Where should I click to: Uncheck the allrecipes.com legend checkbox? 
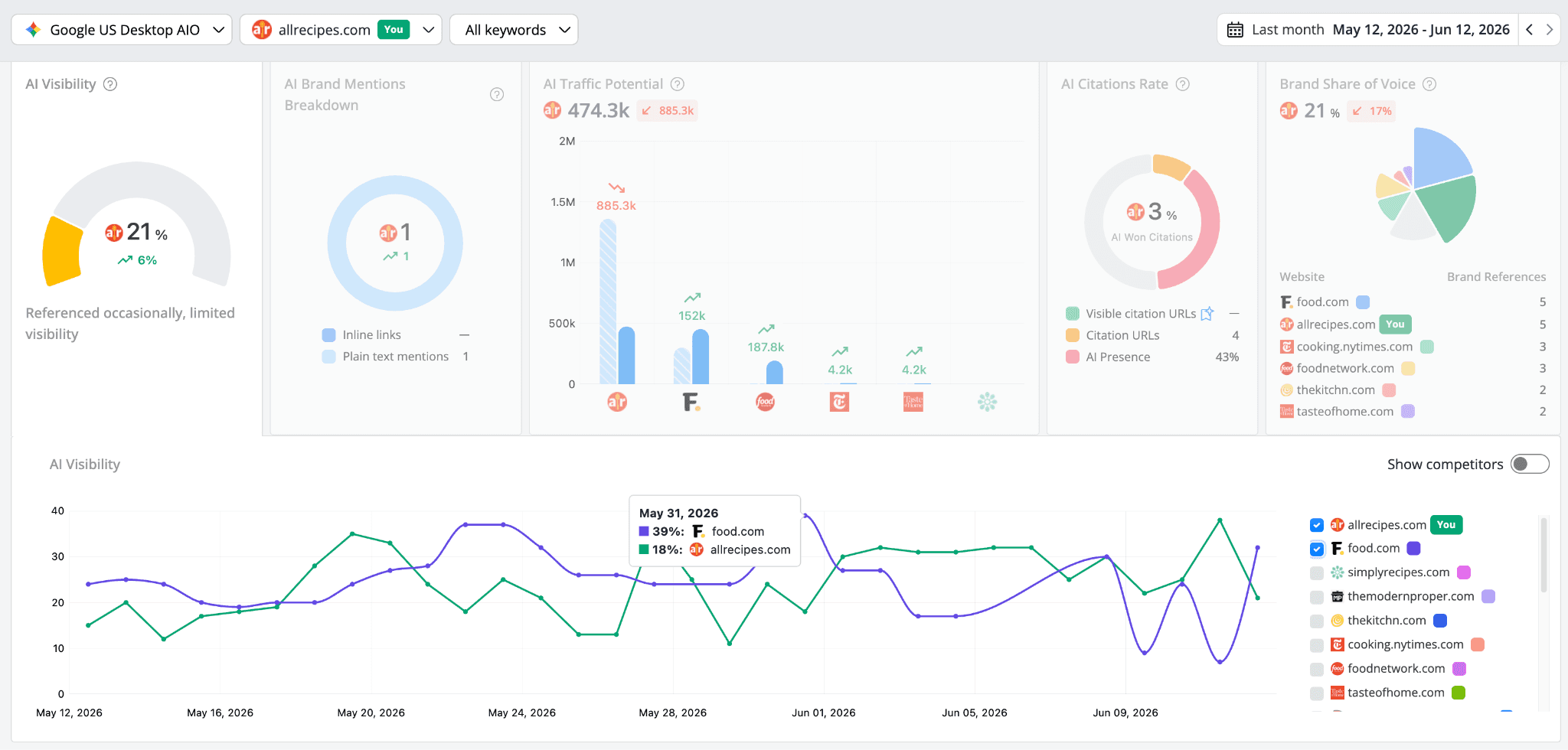(1317, 525)
